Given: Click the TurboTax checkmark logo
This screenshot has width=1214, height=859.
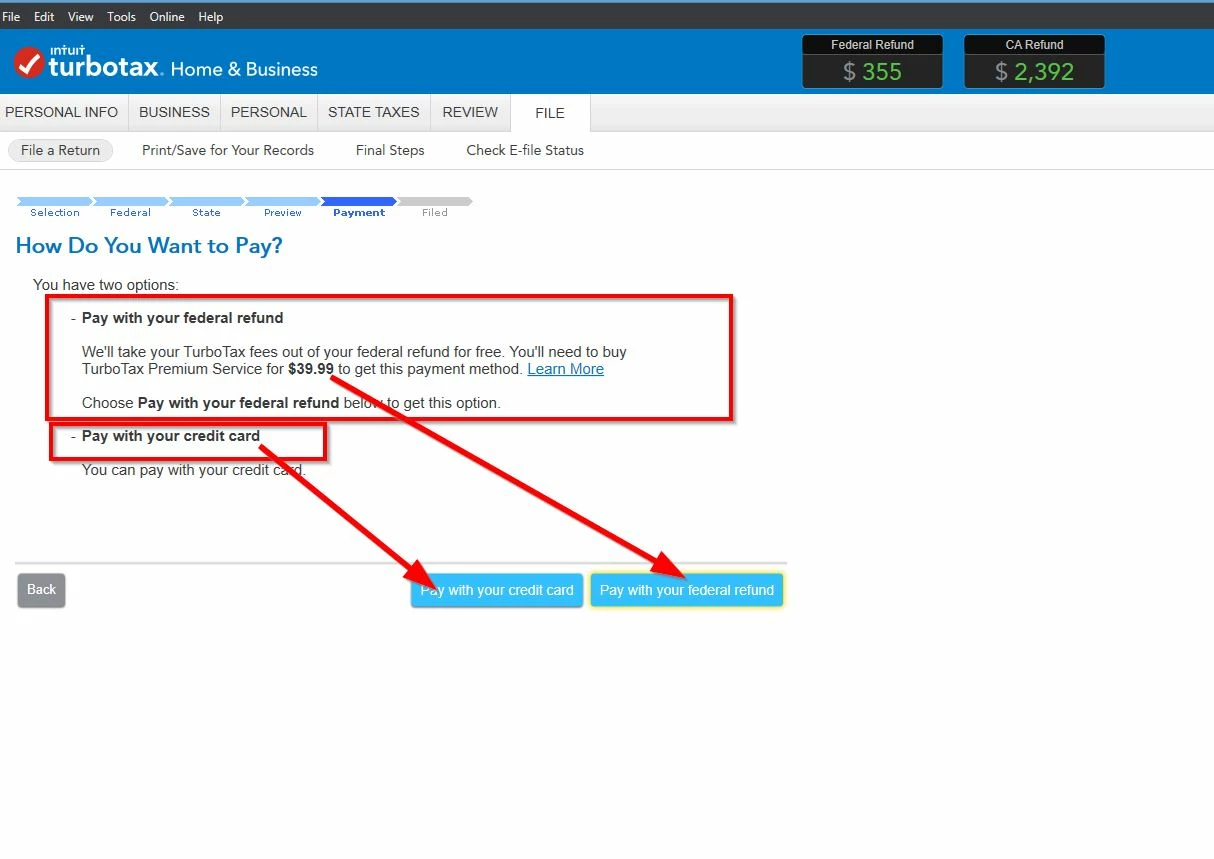Looking at the screenshot, I should (x=29, y=63).
